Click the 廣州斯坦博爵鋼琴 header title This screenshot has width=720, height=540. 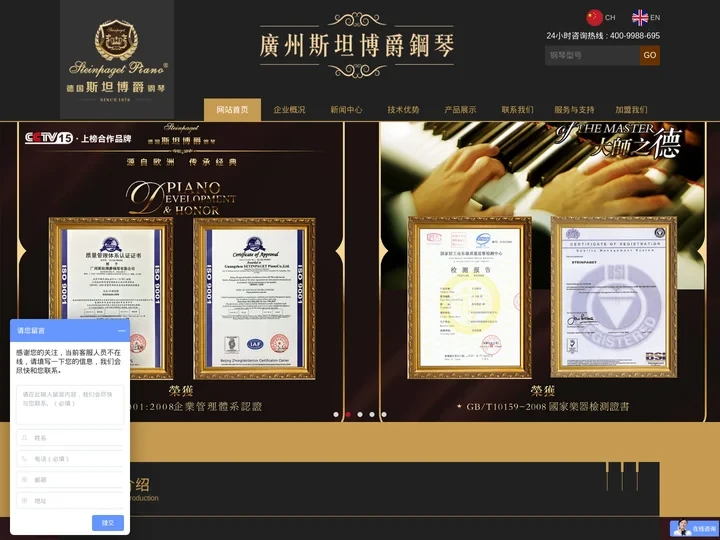tap(357, 45)
